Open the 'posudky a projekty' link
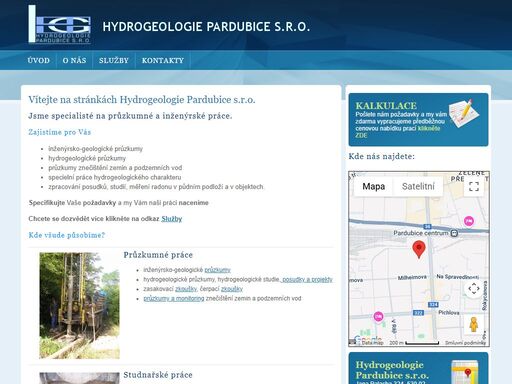The image size is (512, 384). (x=307, y=280)
